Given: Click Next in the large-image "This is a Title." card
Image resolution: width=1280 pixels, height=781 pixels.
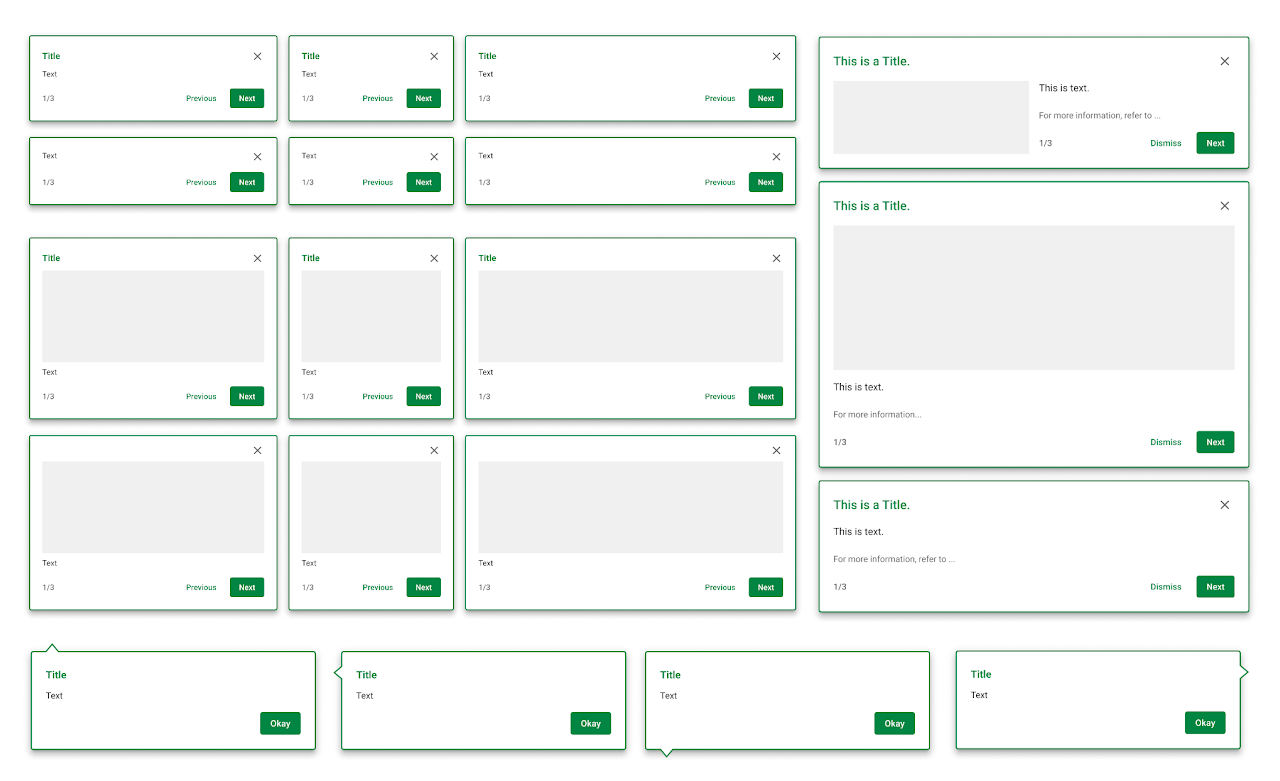Looking at the screenshot, I should tap(1215, 442).
